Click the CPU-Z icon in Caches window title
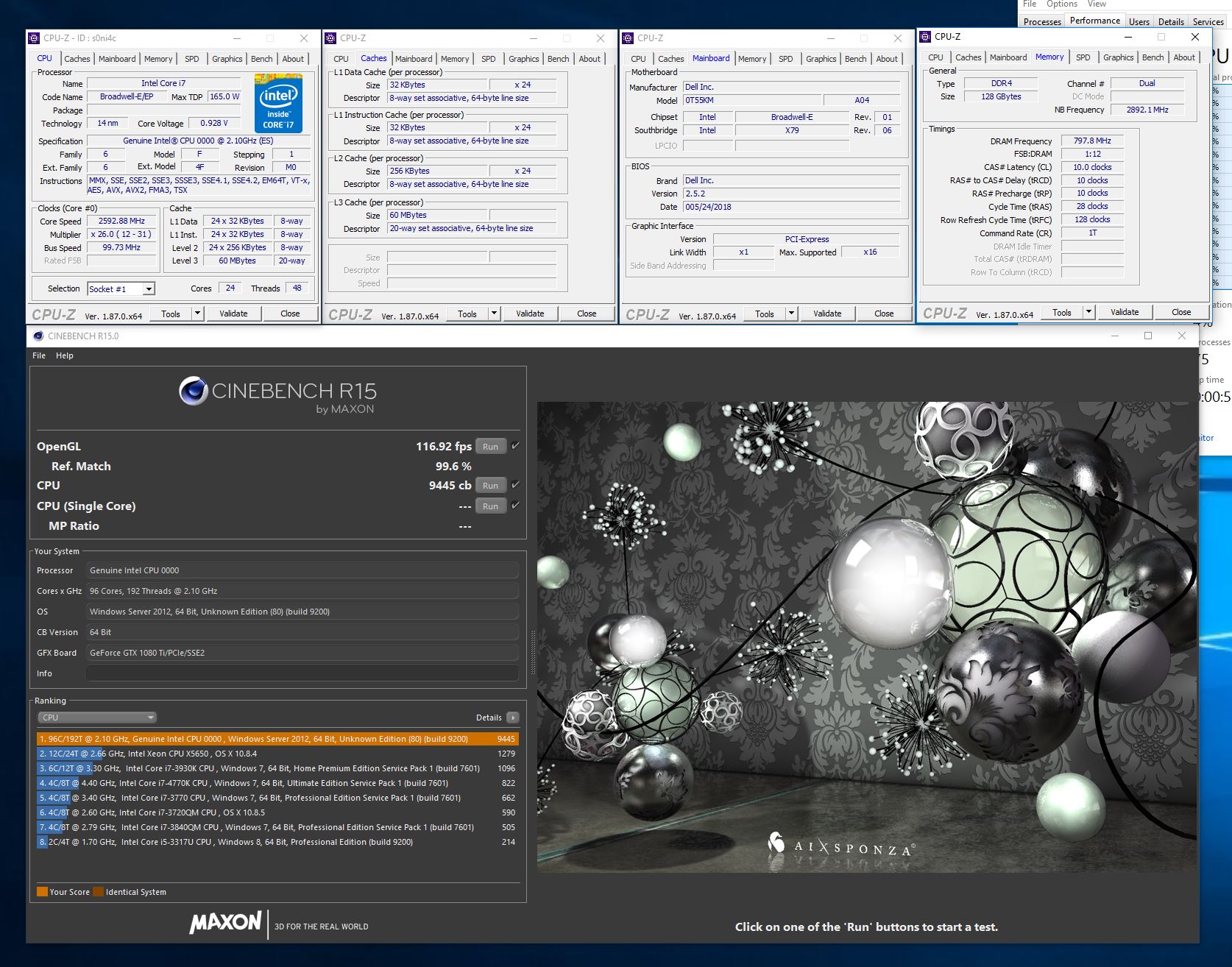 pyautogui.click(x=330, y=38)
